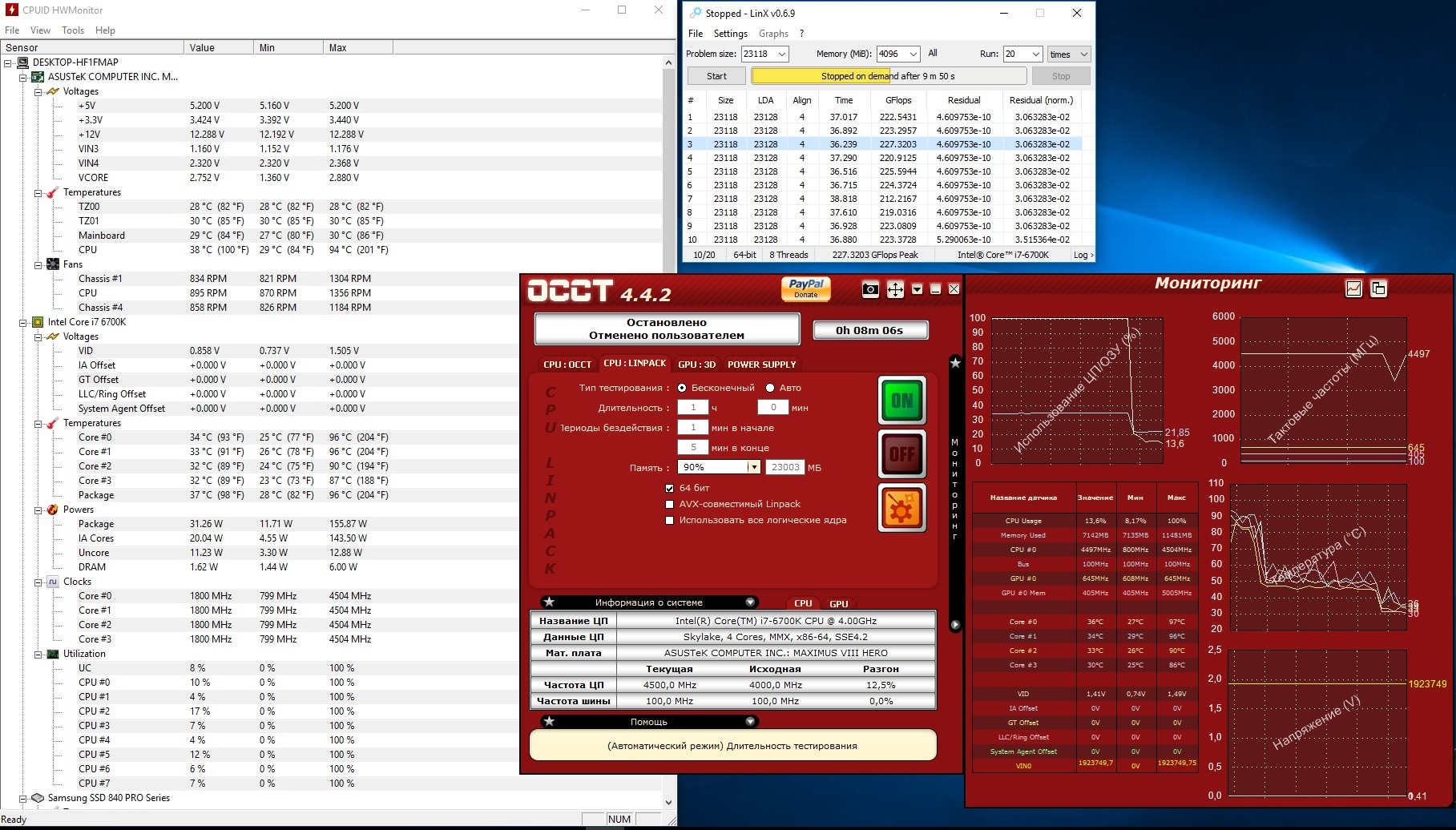Open the HWMonitor View menu
1456x830 pixels.
tap(40, 30)
